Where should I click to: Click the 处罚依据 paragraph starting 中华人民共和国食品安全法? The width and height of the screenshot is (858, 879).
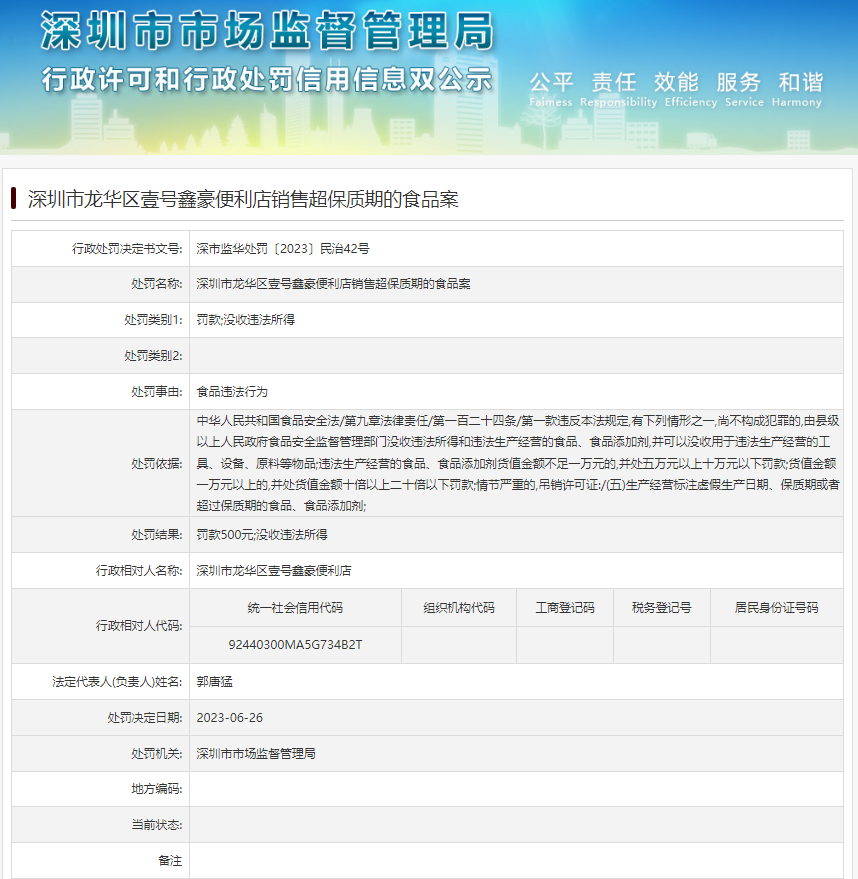[x=518, y=463]
